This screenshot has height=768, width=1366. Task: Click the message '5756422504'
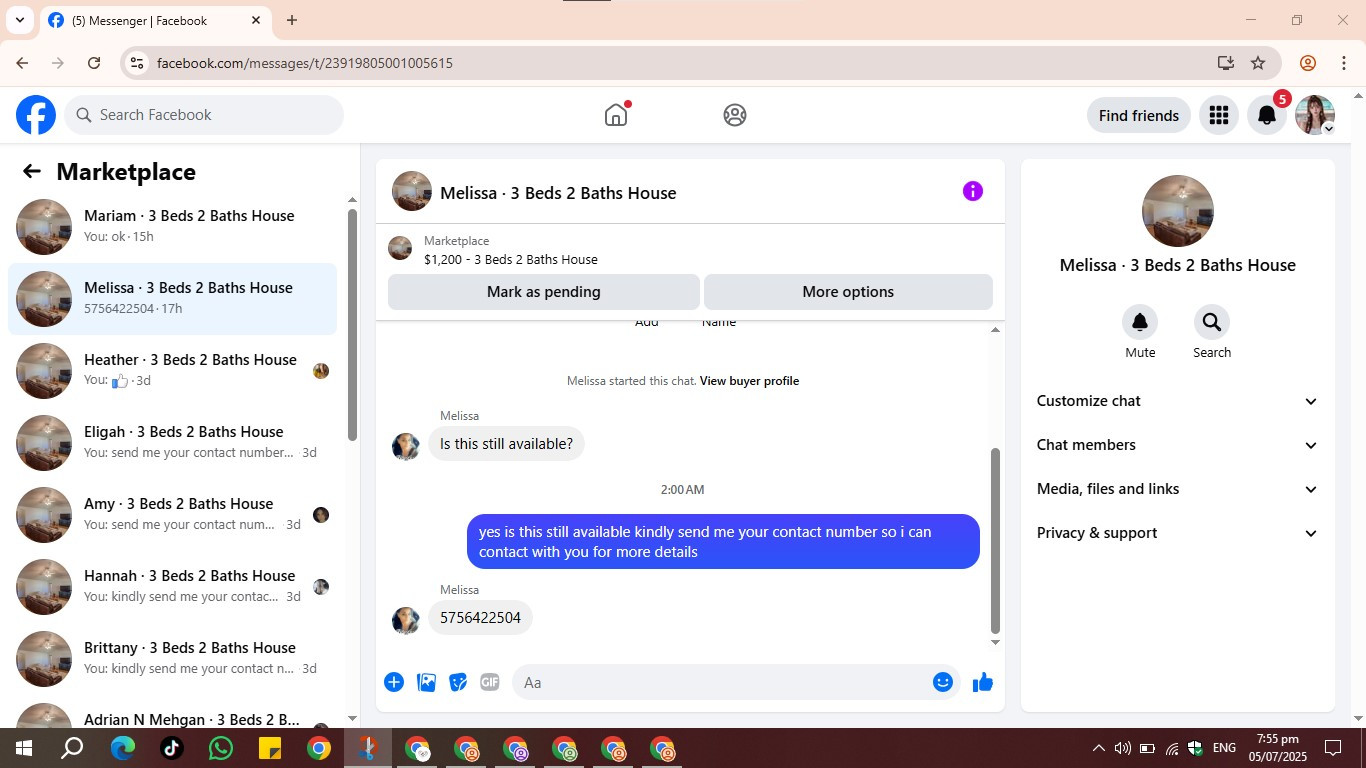click(481, 618)
